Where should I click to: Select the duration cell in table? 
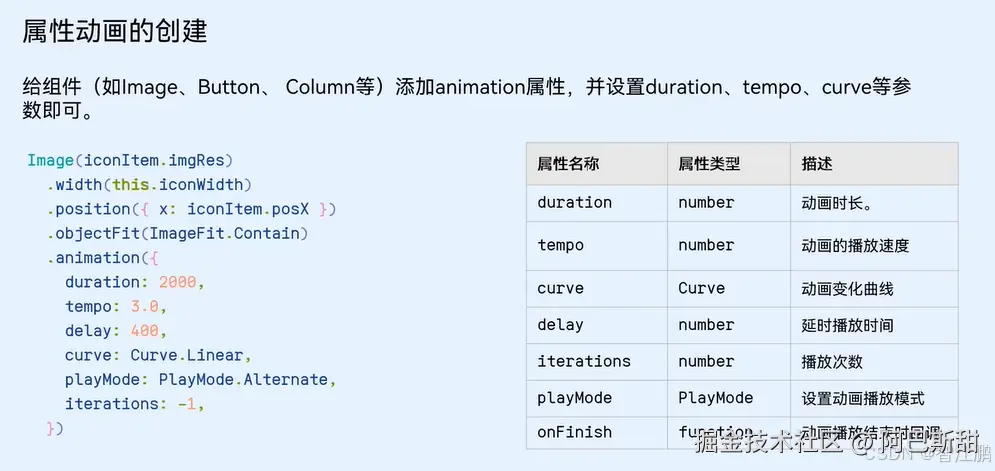574,202
